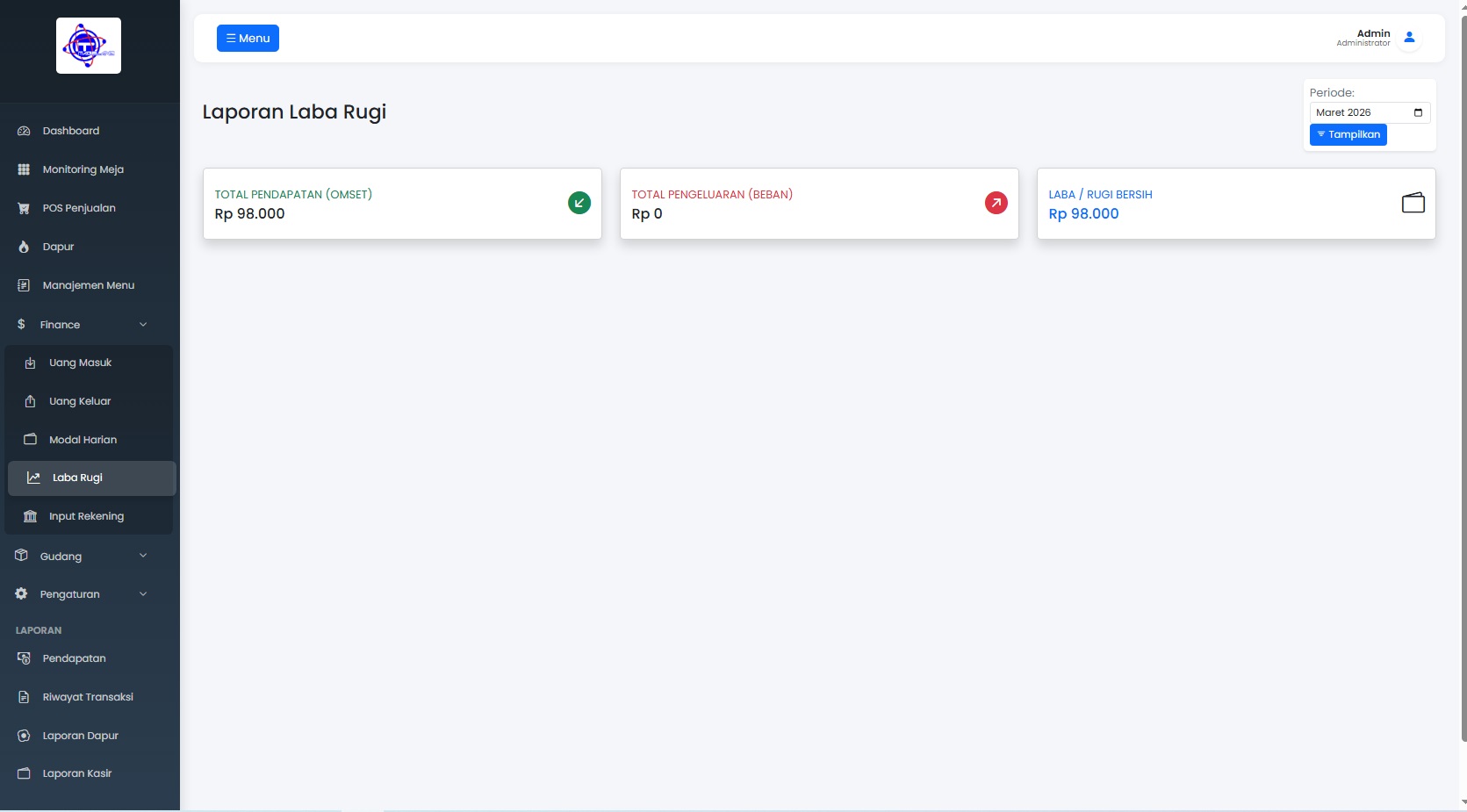Click the Monitoring Meja grid icon
1467x812 pixels.
coord(24,169)
